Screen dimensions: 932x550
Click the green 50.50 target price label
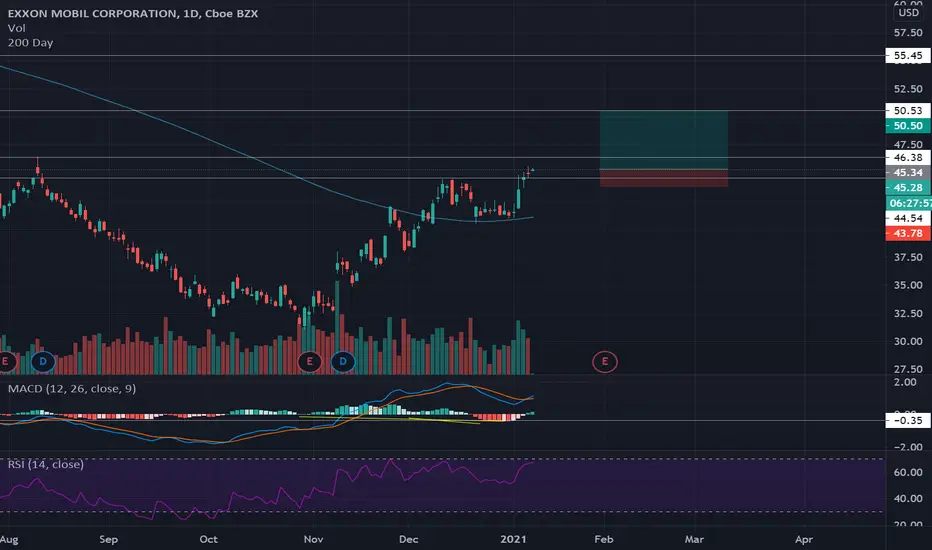point(908,126)
